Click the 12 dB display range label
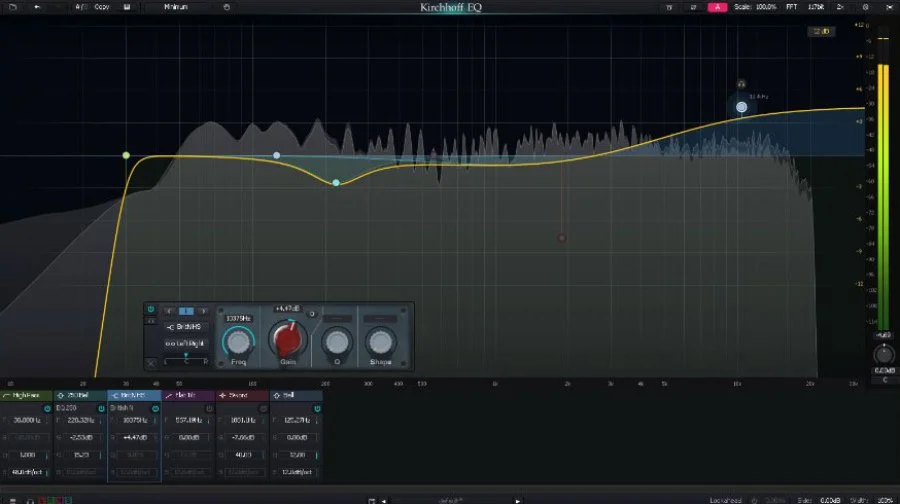Screen dimensions: 900x504 click(x=821, y=32)
